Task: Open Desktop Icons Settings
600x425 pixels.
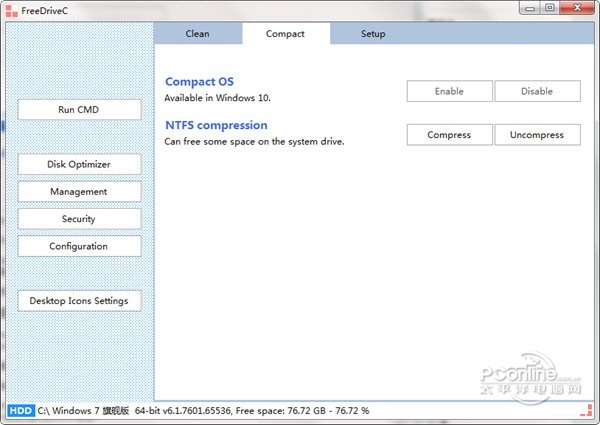Action: 79,301
